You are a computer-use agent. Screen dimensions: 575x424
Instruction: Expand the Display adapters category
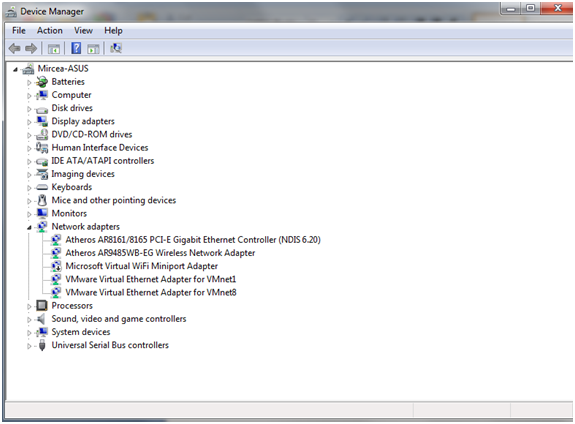click(x=29, y=122)
